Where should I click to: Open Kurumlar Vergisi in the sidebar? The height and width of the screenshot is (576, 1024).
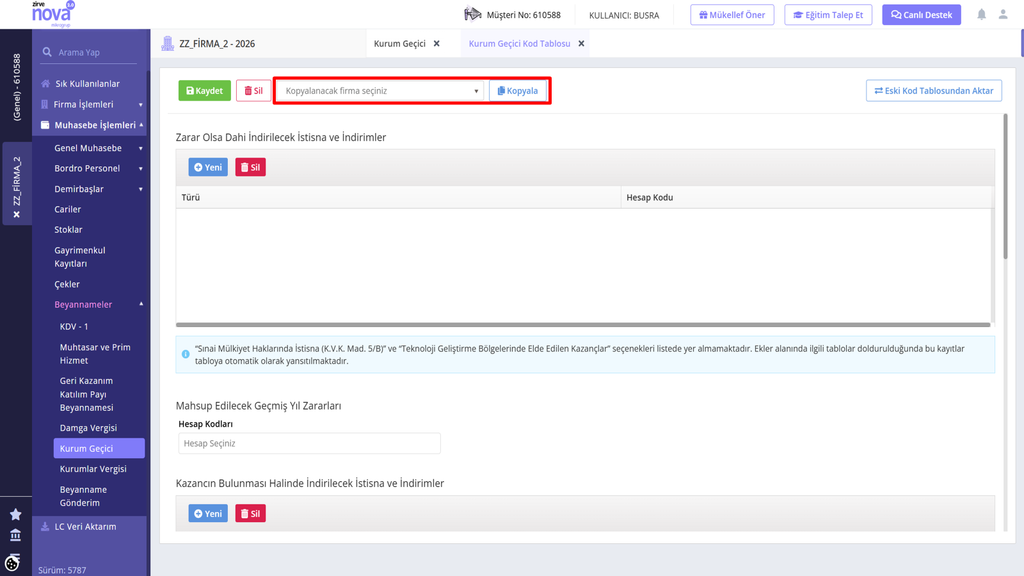[x=93, y=469]
